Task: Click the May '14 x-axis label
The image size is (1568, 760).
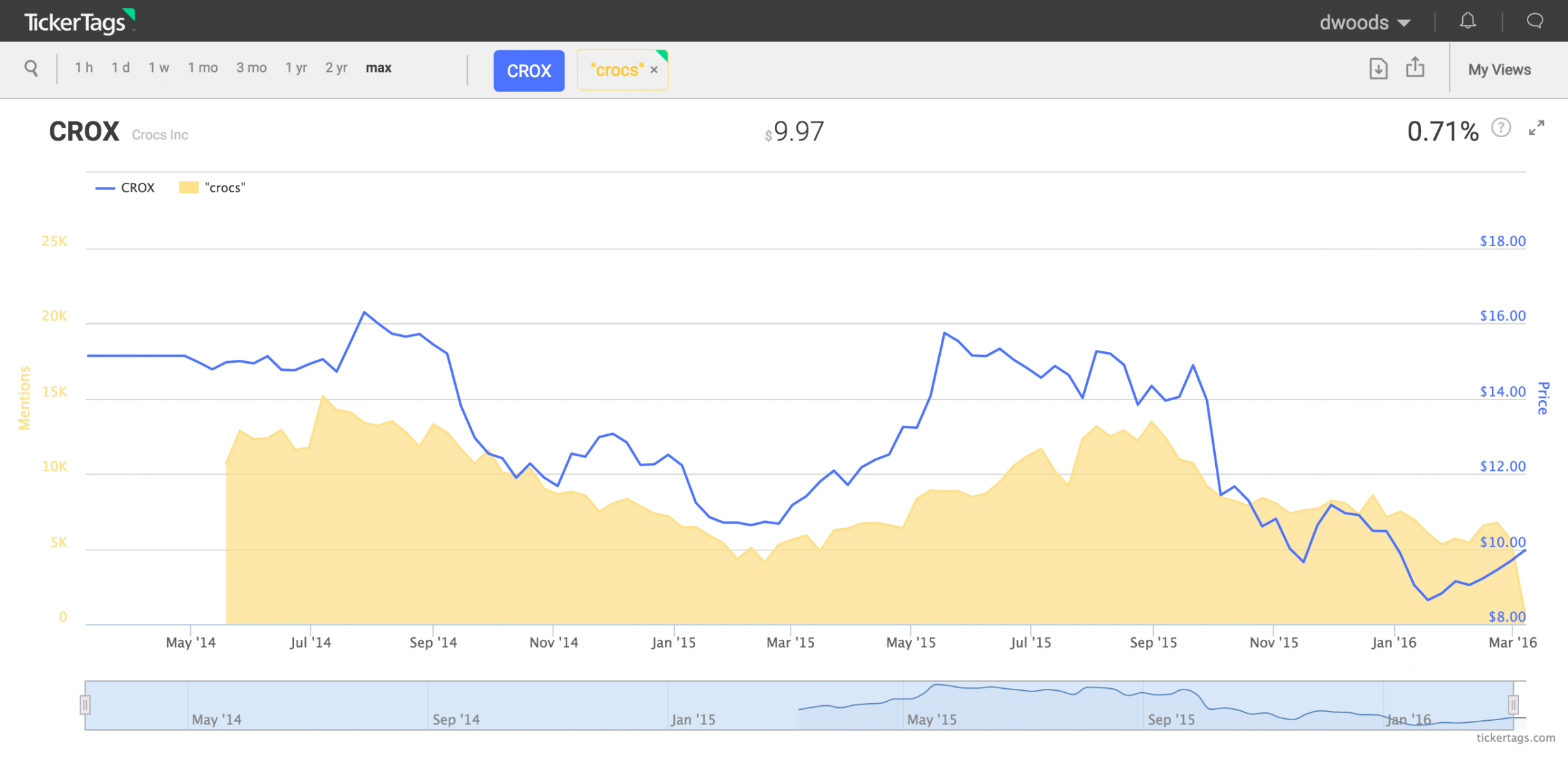Action: (191, 642)
